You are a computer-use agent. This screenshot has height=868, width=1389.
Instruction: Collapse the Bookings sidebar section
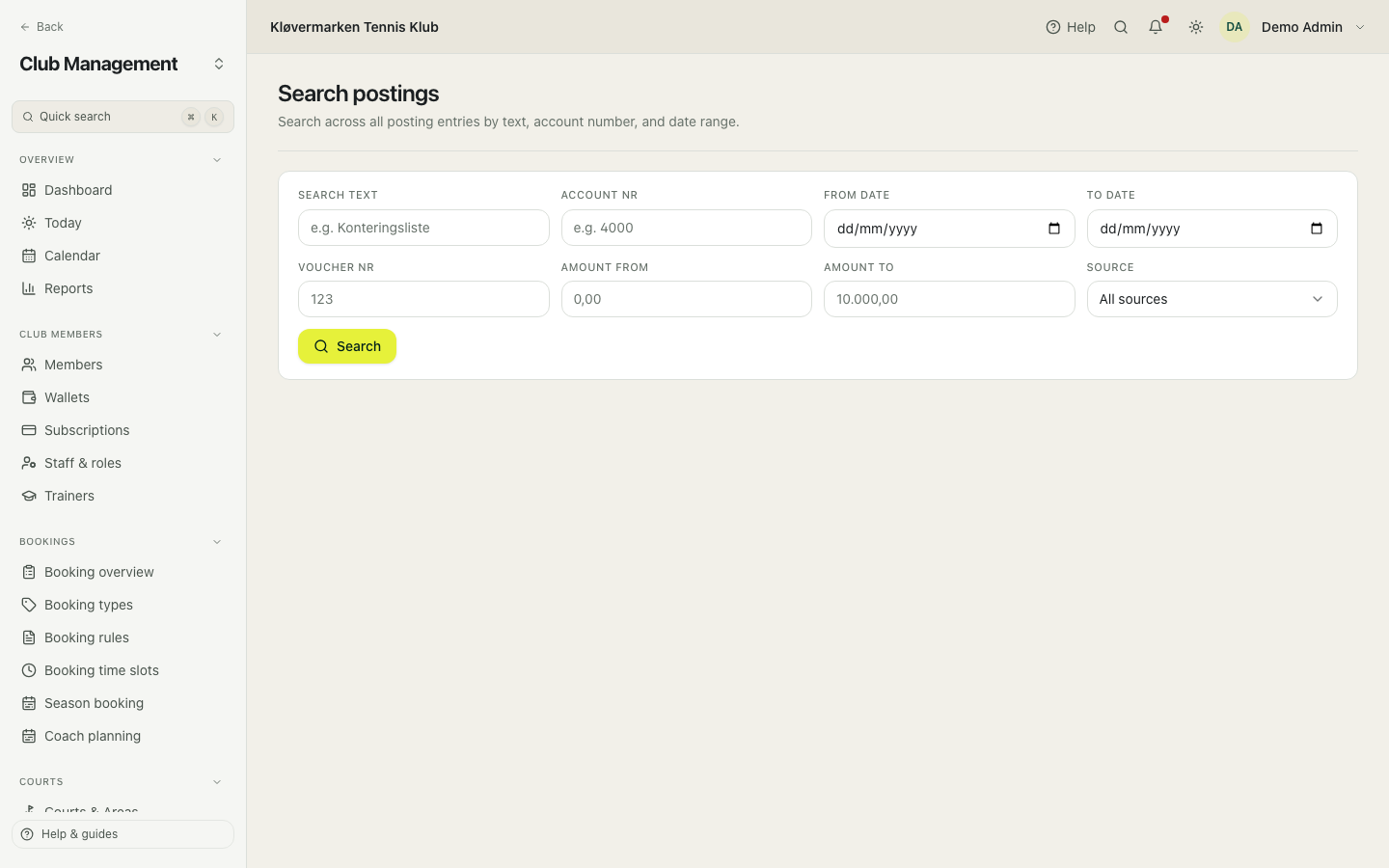tap(217, 542)
